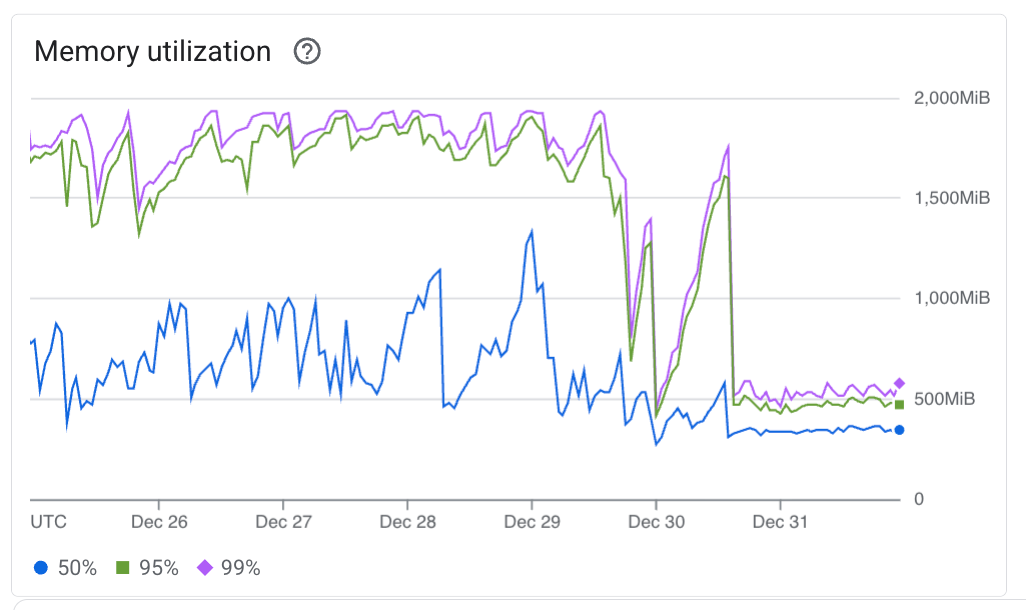The image size is (1026, 610).
Task: Click the 2,000MiB y-axis label
Action: (x=951, y=98)
